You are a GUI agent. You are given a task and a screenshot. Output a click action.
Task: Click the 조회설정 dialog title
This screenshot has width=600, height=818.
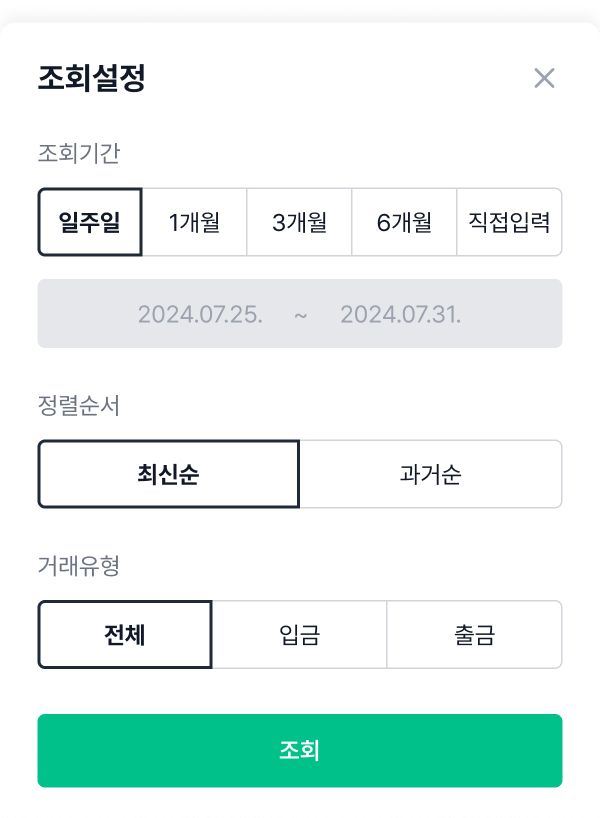coord(90,78)
